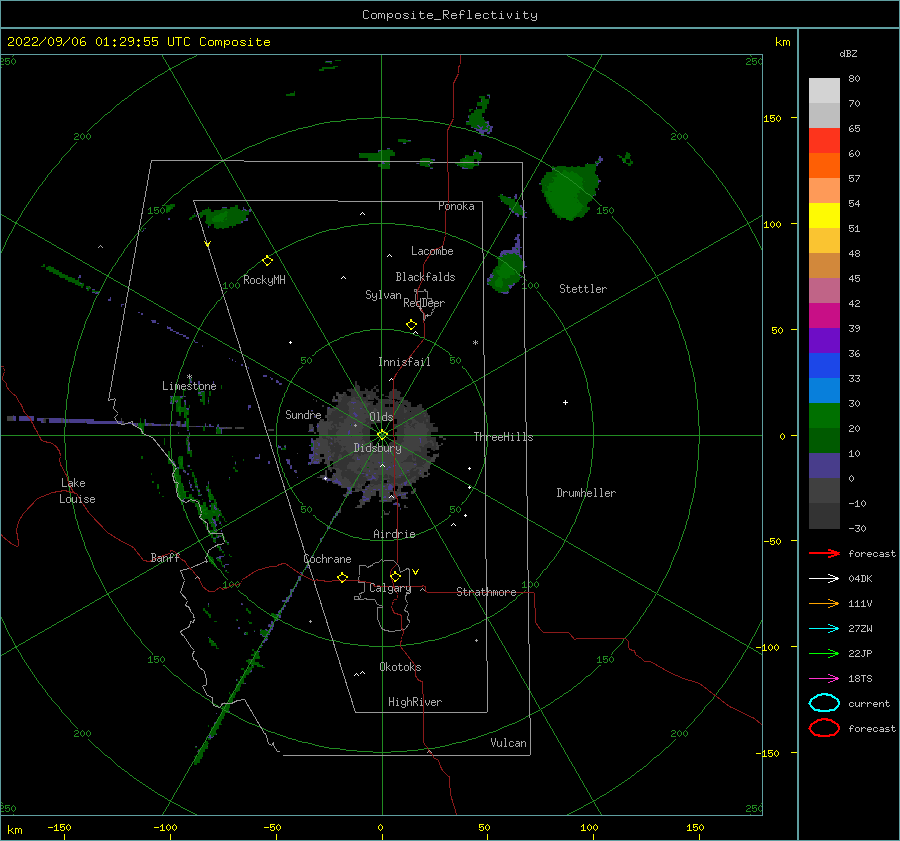Screen dimensions: 900x841
Task: Select the HighRiver label
Action: [x=415, y=702]
